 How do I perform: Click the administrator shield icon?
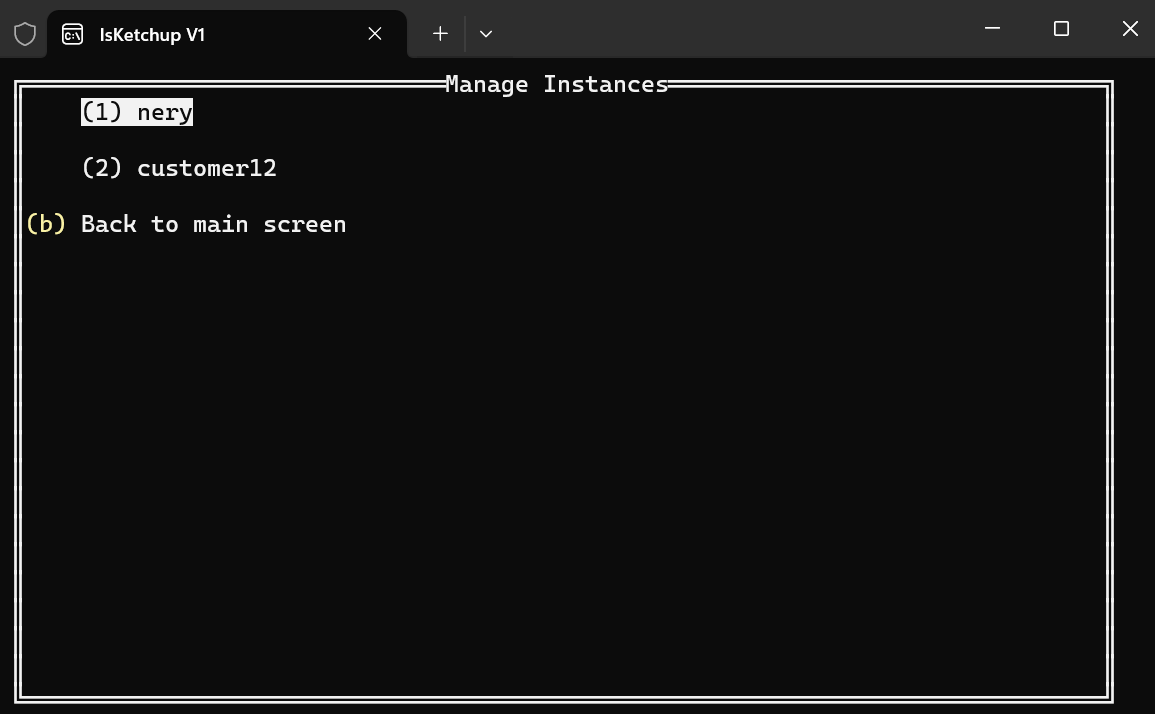25,34
